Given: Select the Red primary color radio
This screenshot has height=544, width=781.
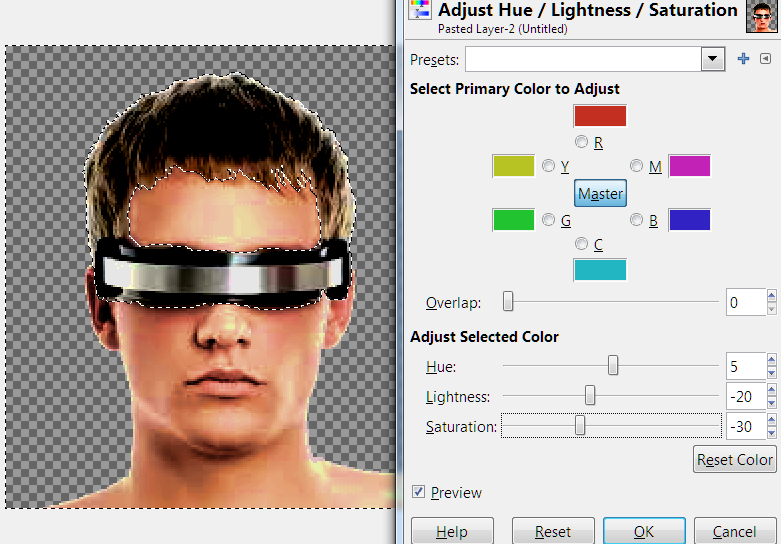Looking at the screenshot, I should [x=582, y=143].
